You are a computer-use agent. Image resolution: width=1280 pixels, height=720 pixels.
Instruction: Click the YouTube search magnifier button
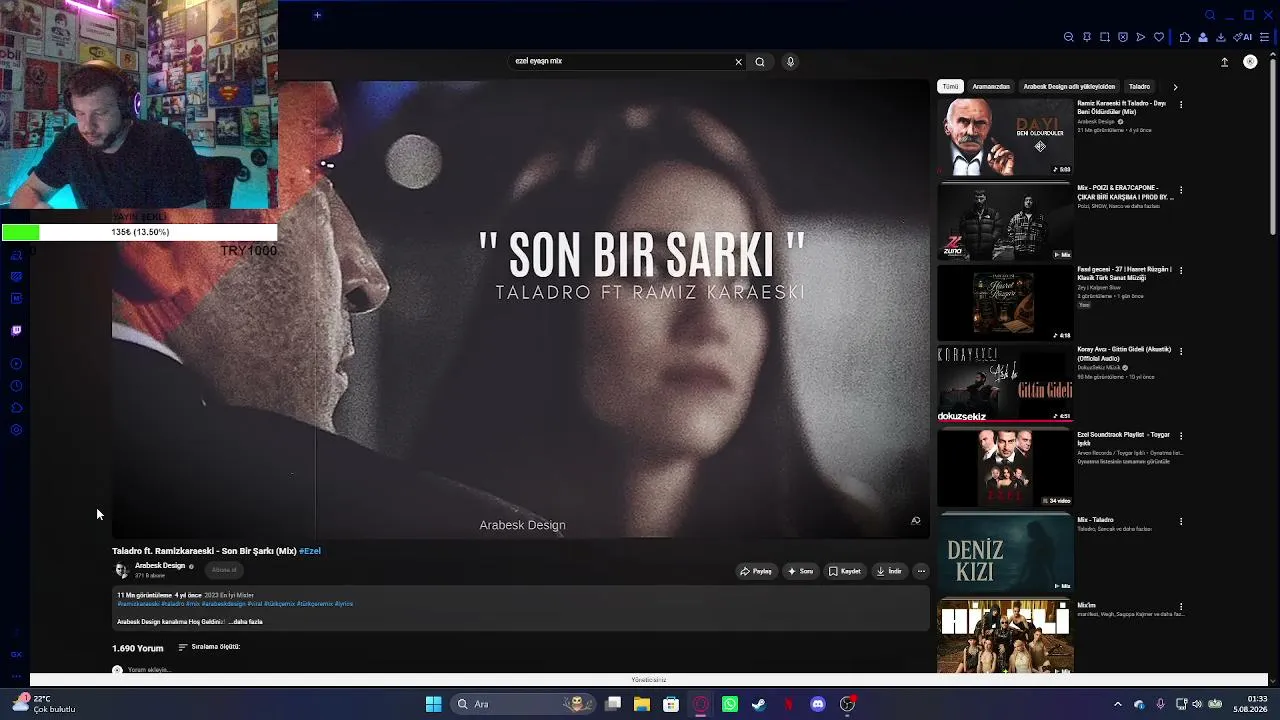tap(760, 62)
